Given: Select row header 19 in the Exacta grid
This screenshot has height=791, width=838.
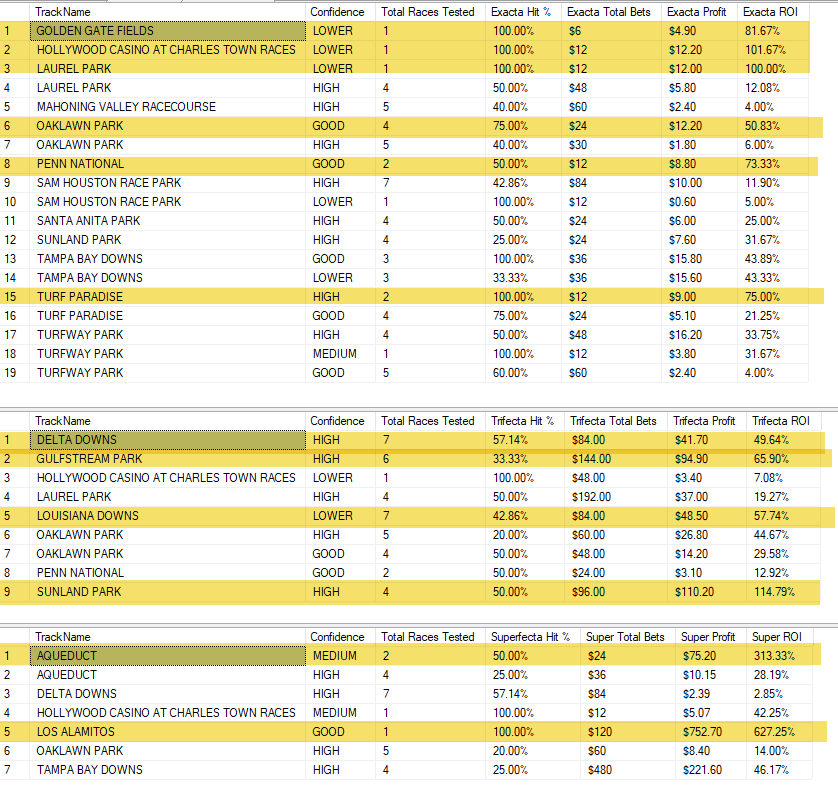Looking at the screenshot, I should pos(14,373).
